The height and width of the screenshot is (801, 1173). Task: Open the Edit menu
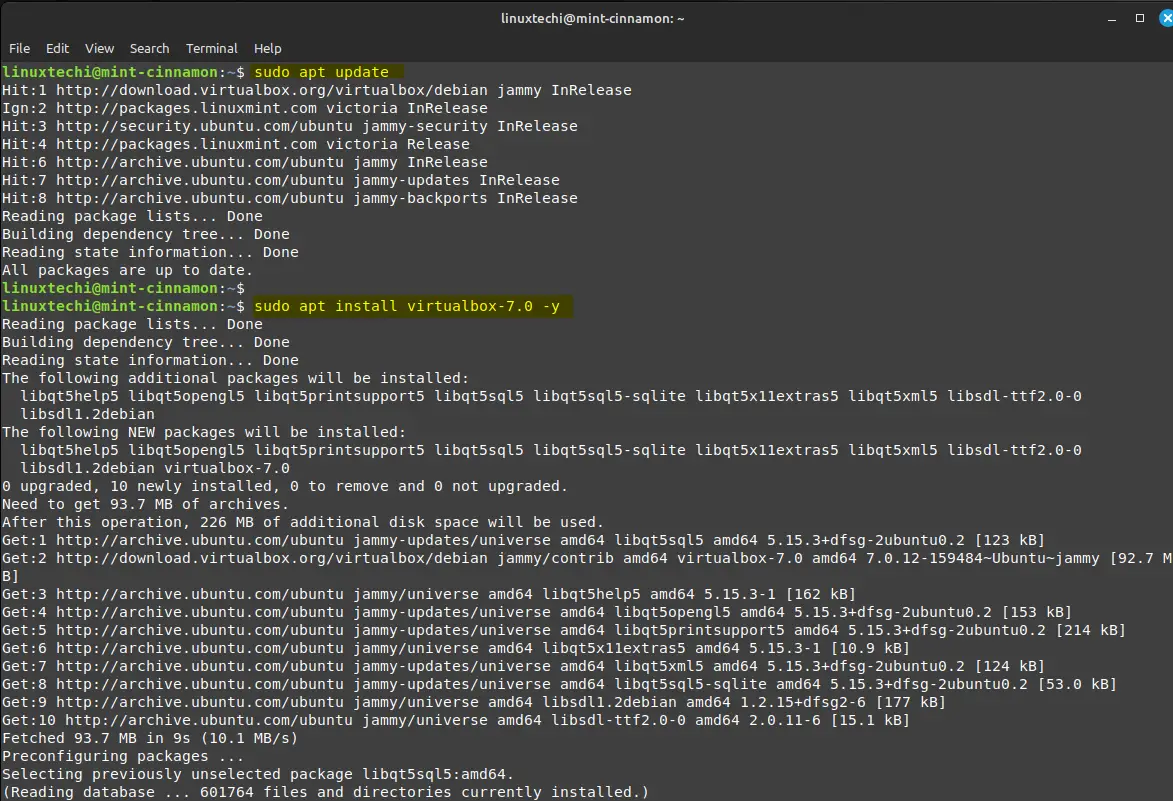pyautogui.click(x=58, y=49)
